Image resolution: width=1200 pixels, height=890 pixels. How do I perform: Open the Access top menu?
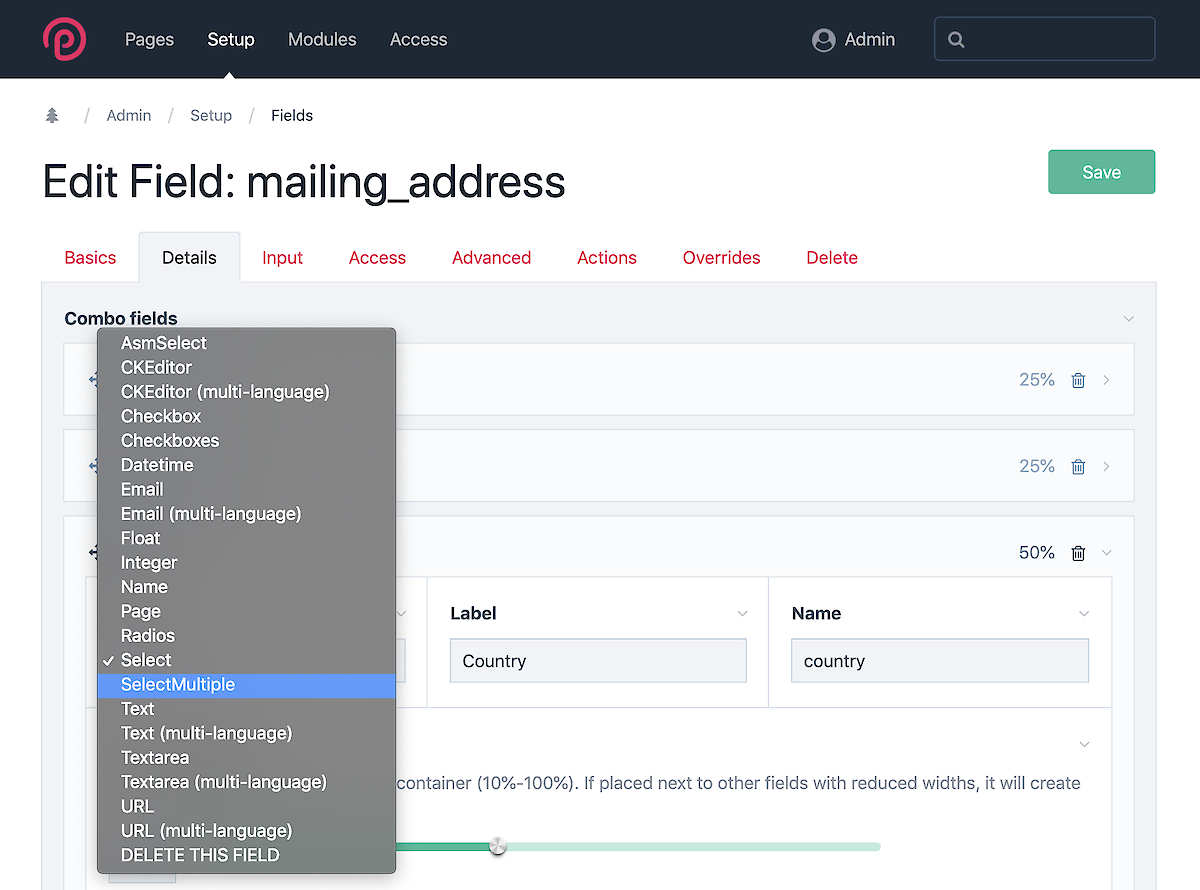point(418,39)
